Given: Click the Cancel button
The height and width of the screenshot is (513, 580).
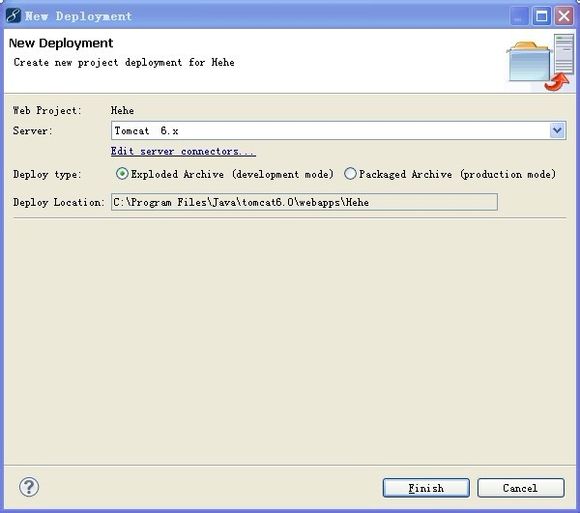Looking at the screenshot, I should coord(520,488).
